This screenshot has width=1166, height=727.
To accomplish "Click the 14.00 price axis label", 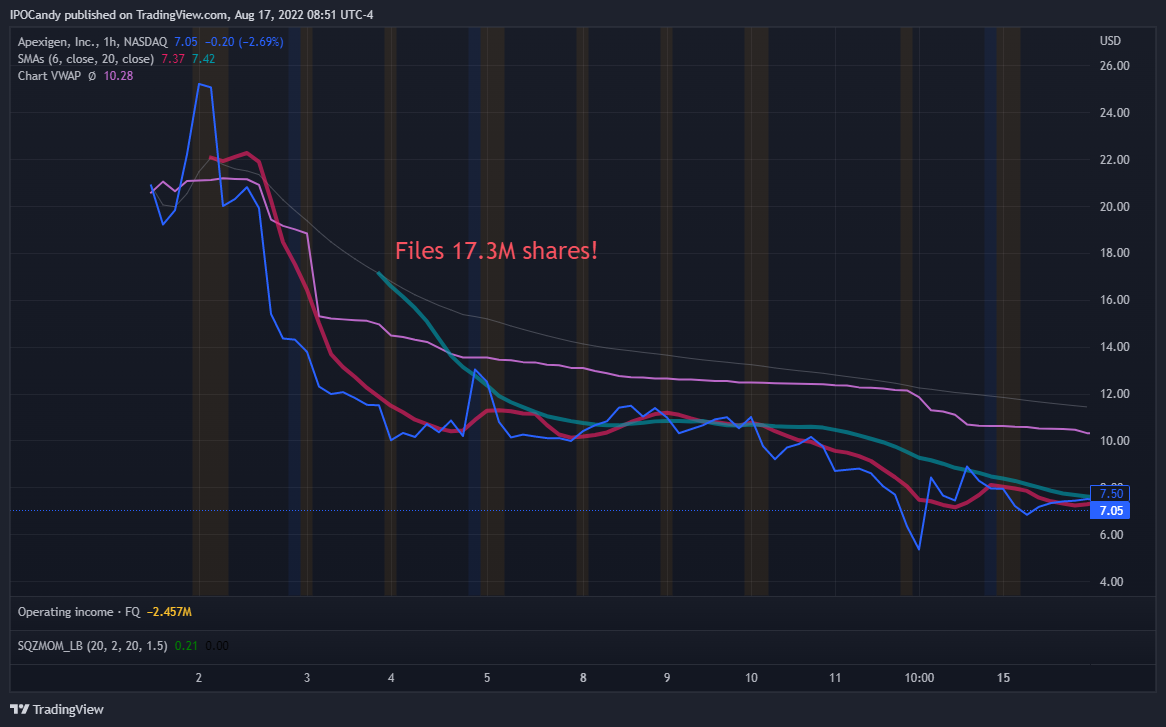I will 1115,346.
